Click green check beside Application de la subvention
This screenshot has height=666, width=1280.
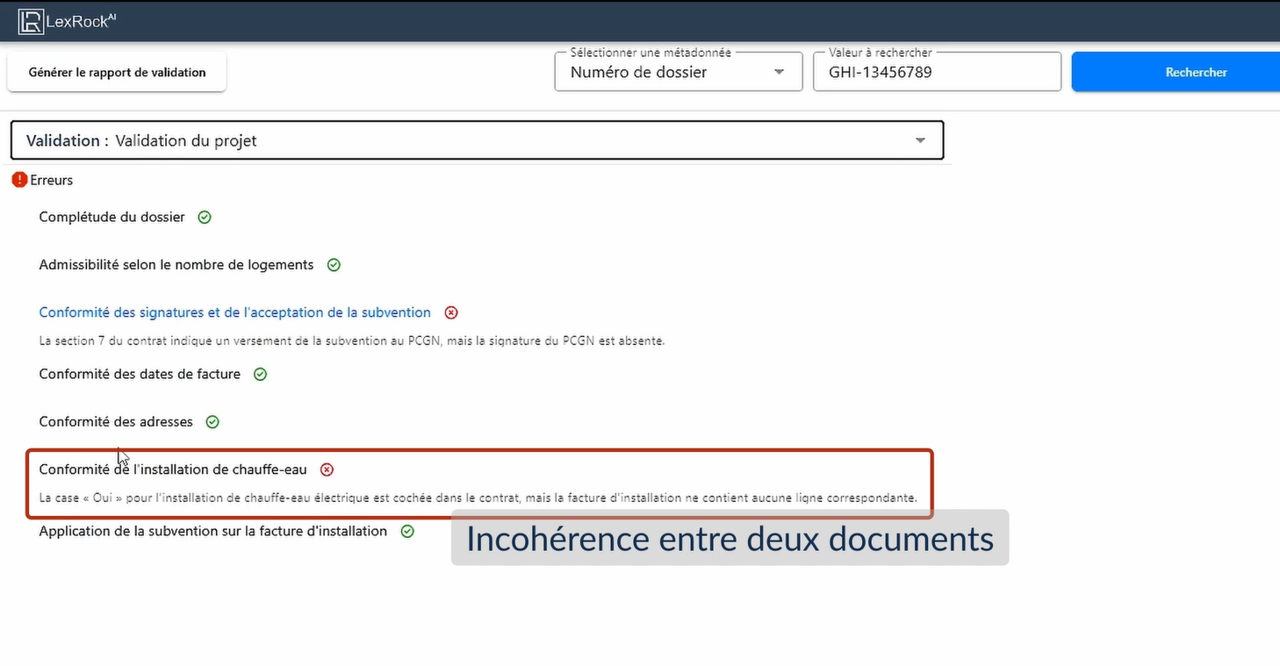tap(407, 532)
